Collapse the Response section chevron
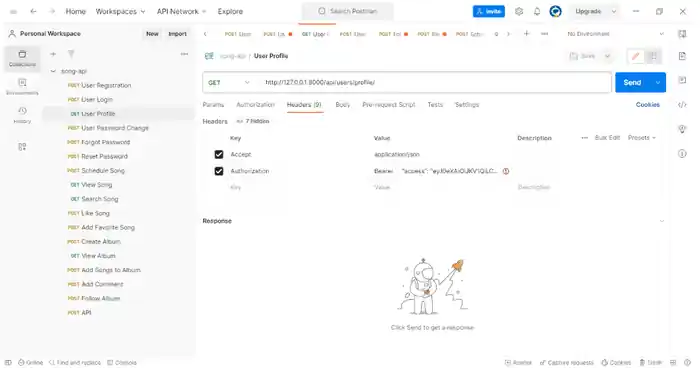700x368 pixels. click(x=662, y=221)
